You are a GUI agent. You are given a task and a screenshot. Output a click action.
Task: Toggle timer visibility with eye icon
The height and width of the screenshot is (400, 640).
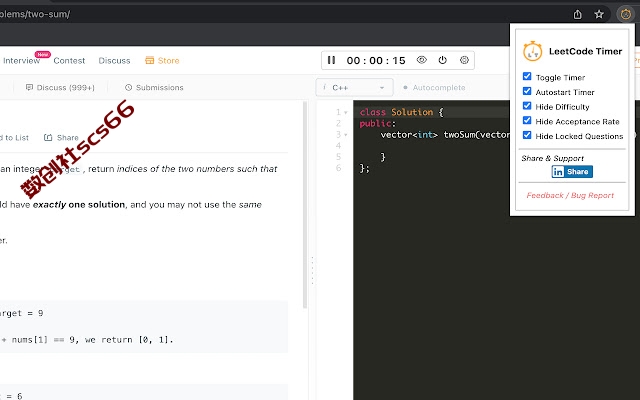422,60
